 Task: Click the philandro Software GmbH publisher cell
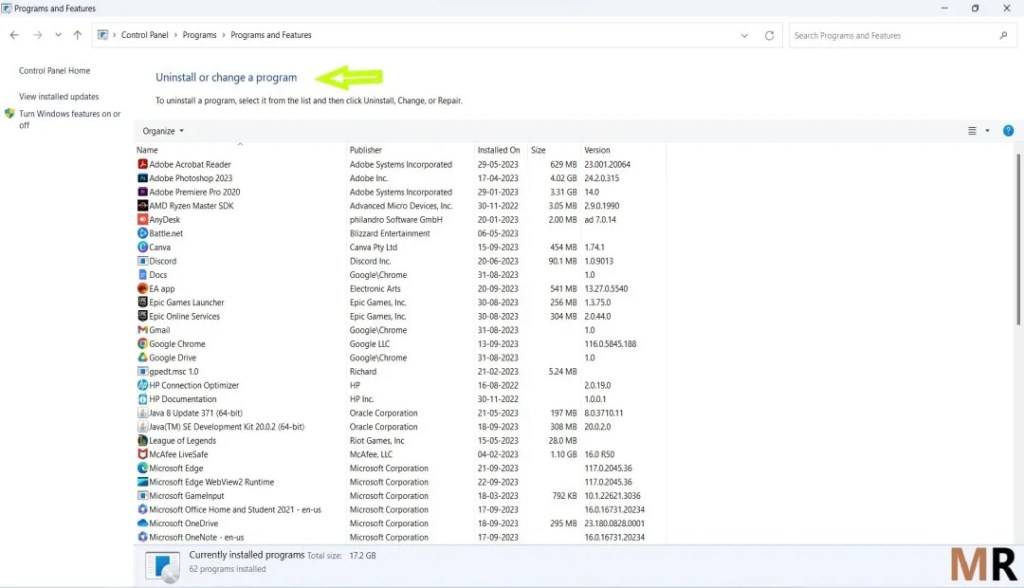(396, 220)
